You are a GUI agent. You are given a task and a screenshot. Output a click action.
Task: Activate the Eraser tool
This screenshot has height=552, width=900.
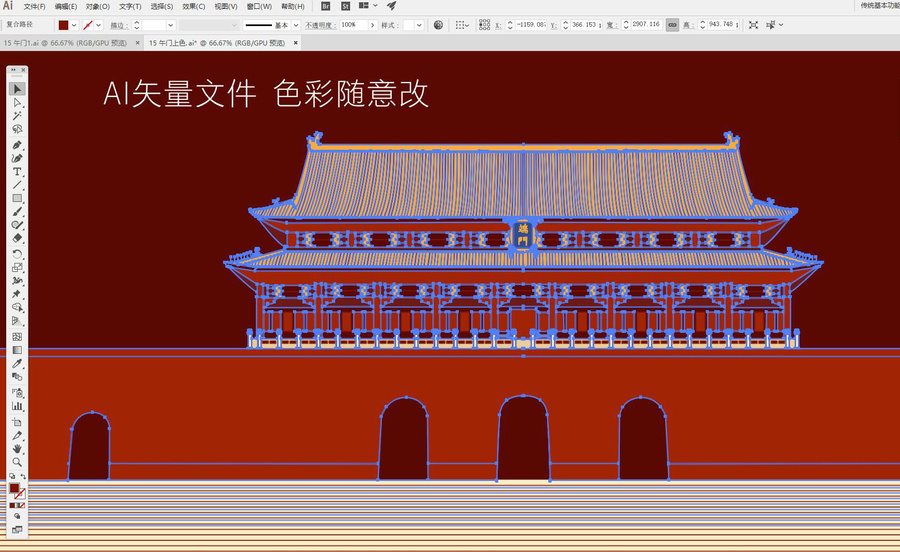(17, 238)
